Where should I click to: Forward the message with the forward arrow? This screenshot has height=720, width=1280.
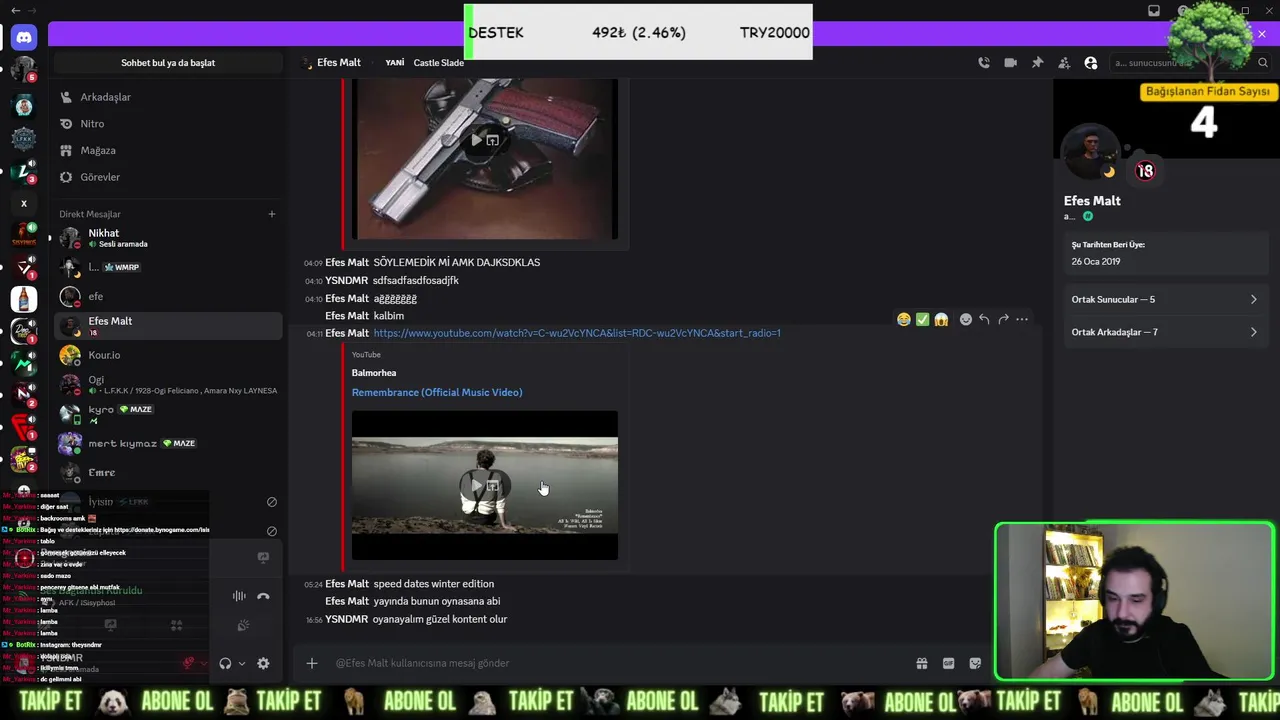point(1003,319)
